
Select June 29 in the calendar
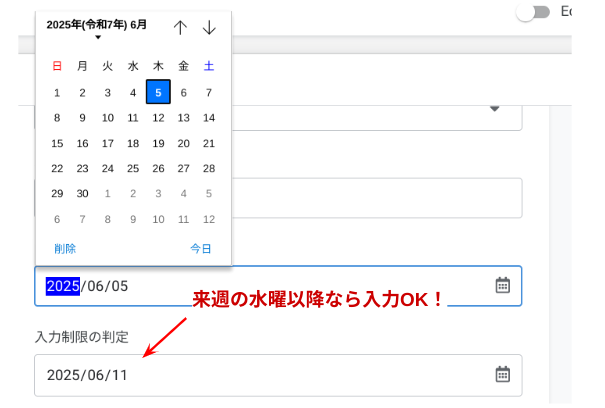click(x=57, y=193)
